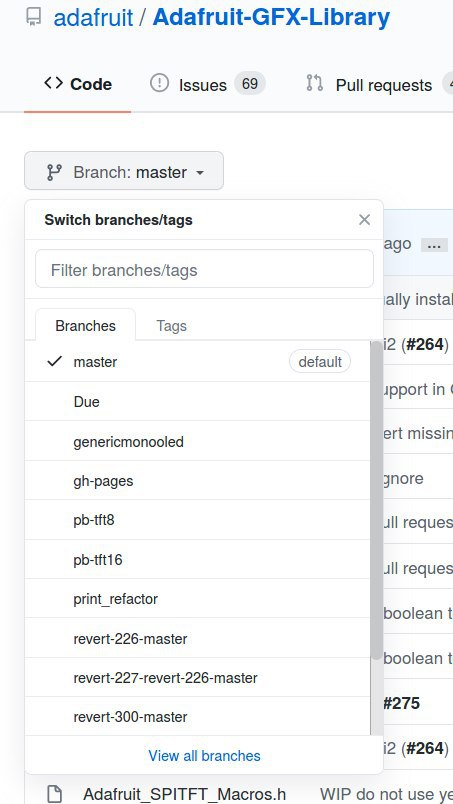Viewport: 453px width, 804px height.
Task: Click the Issues exclamation icon
Action: (x=160, y=83)
